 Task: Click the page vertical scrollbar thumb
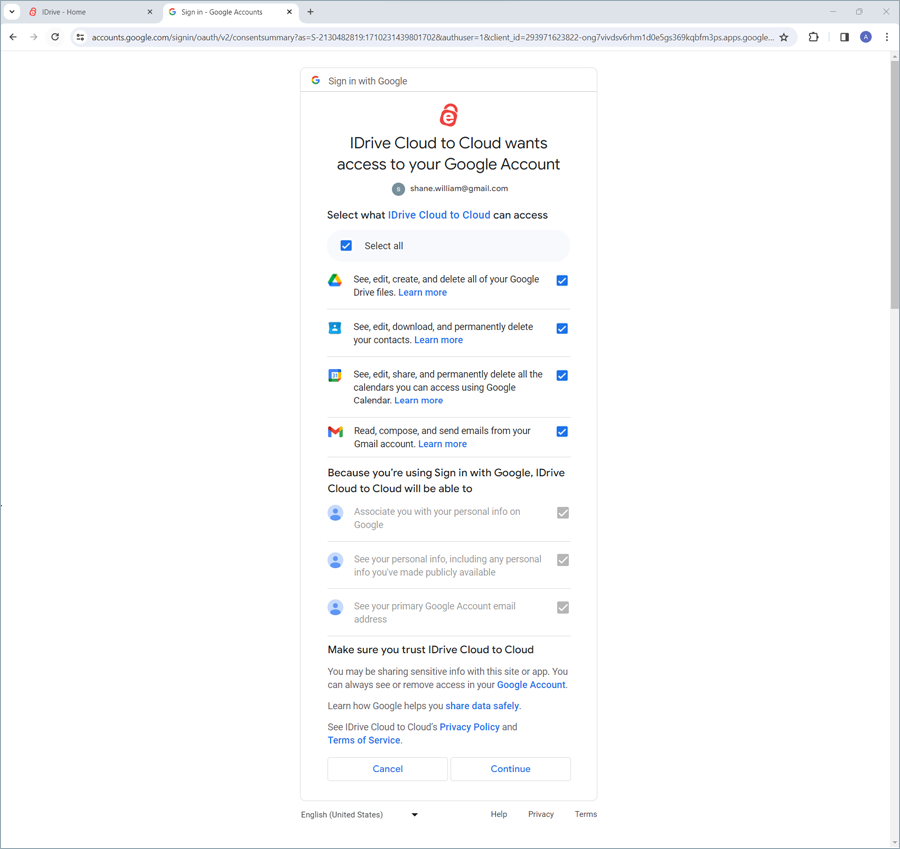(894, 185)
